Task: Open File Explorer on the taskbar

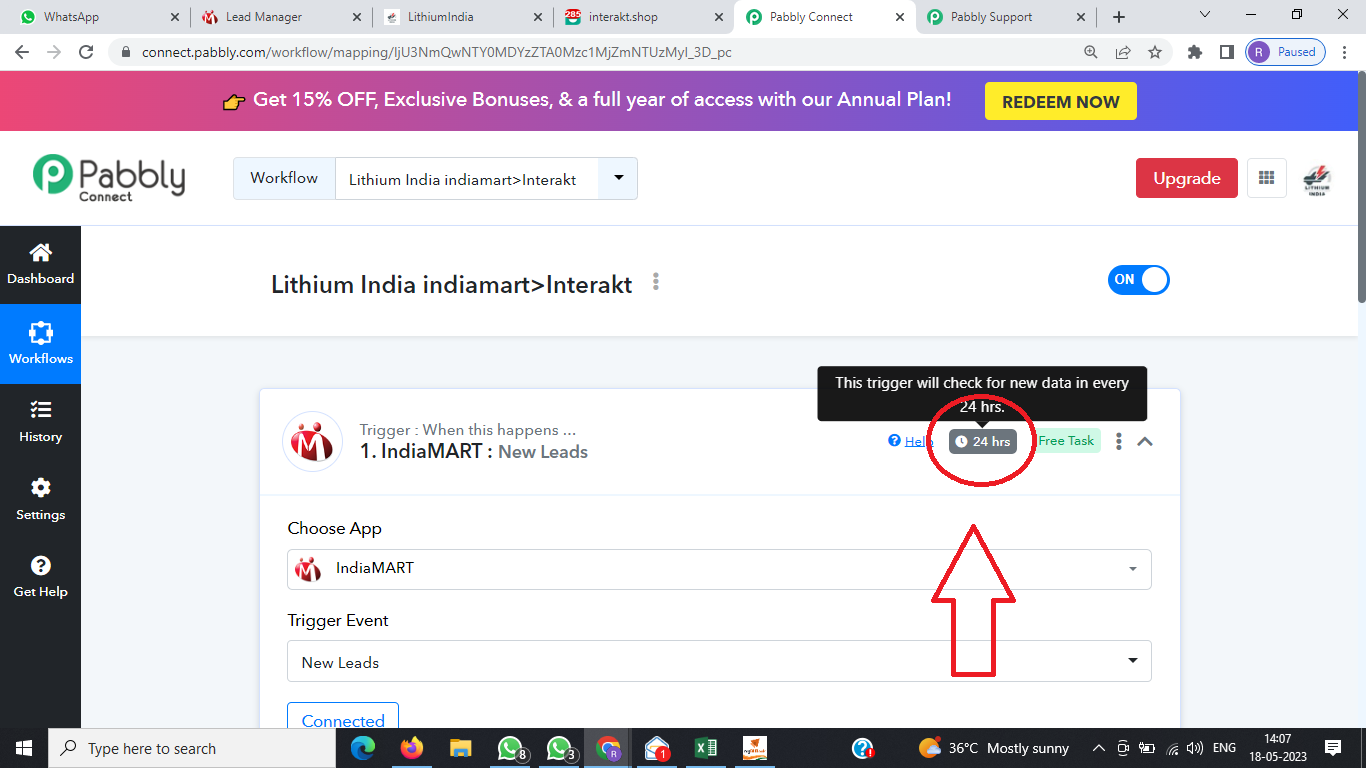Action: coord(460,748)
